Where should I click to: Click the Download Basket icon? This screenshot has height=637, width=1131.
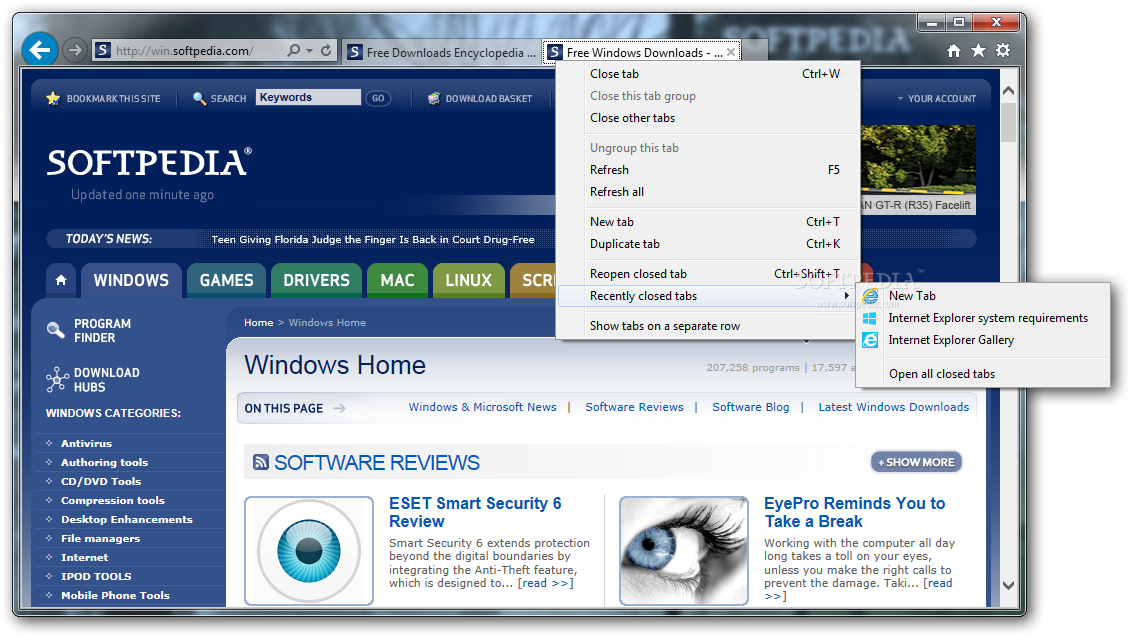click(x=434, y=98)
